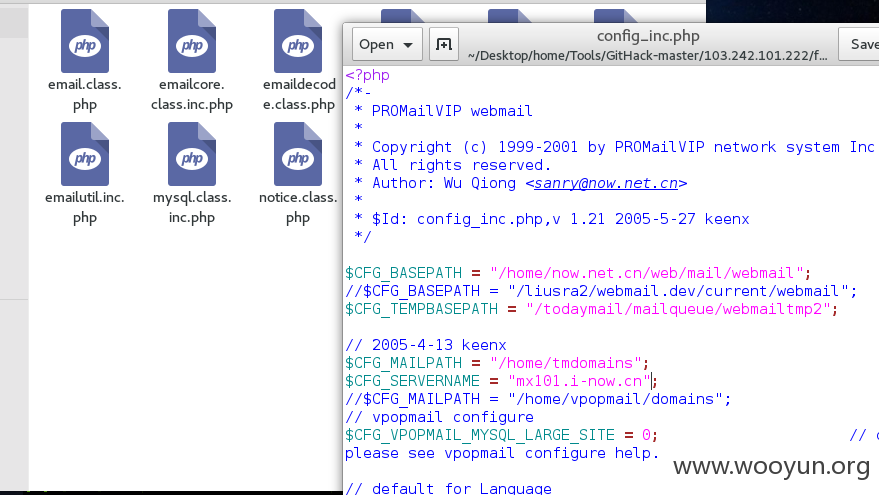
Task: Click the emaildecode.class.php filename label
Action: 299,94
